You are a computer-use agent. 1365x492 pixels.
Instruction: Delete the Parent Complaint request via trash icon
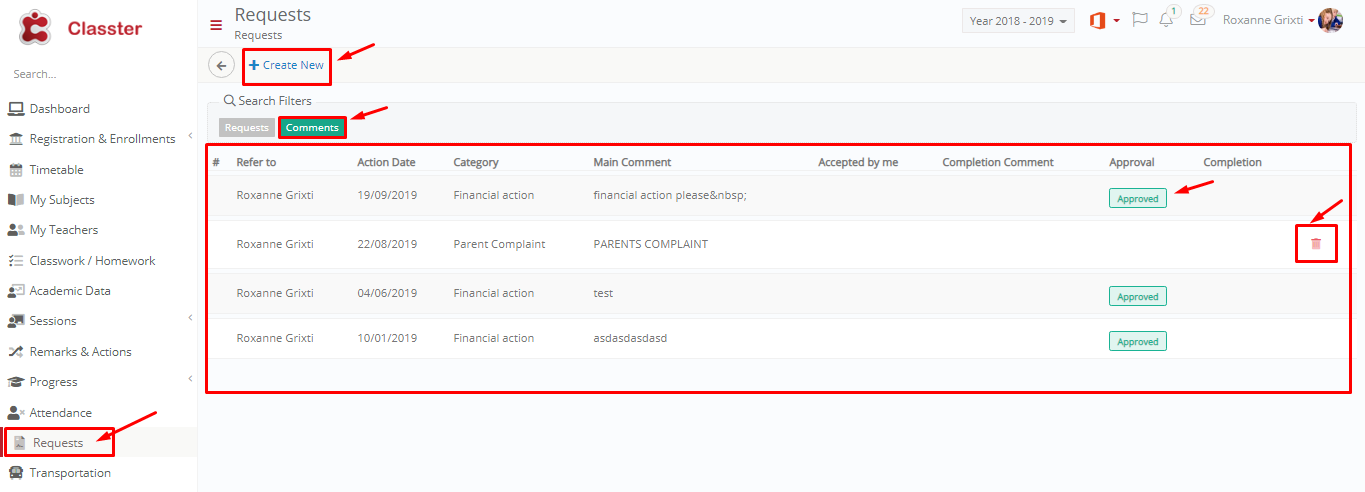(1316, 243)
